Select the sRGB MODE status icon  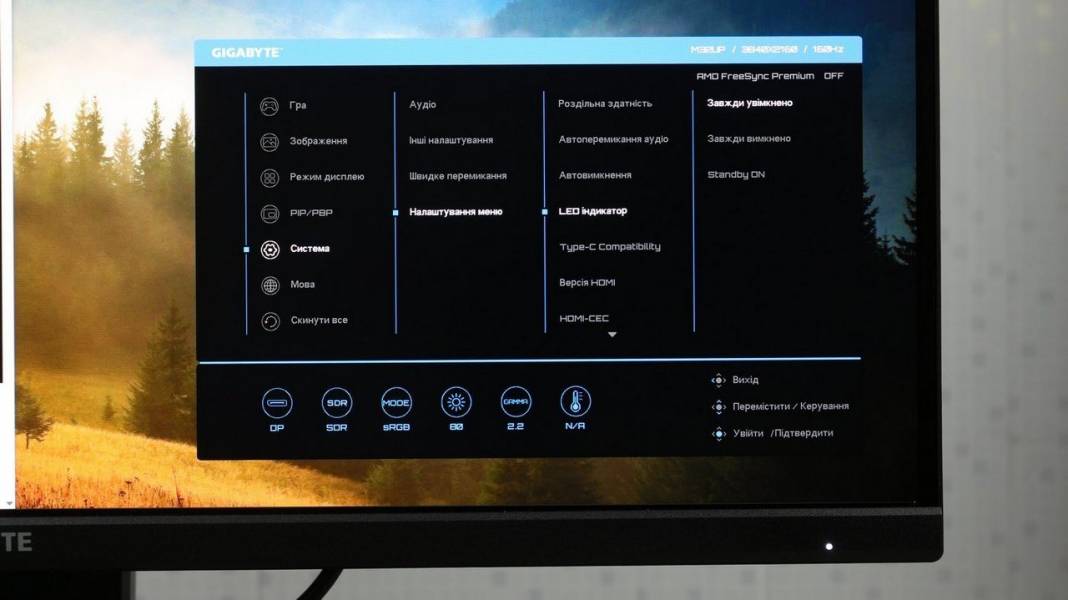[396, 403]
